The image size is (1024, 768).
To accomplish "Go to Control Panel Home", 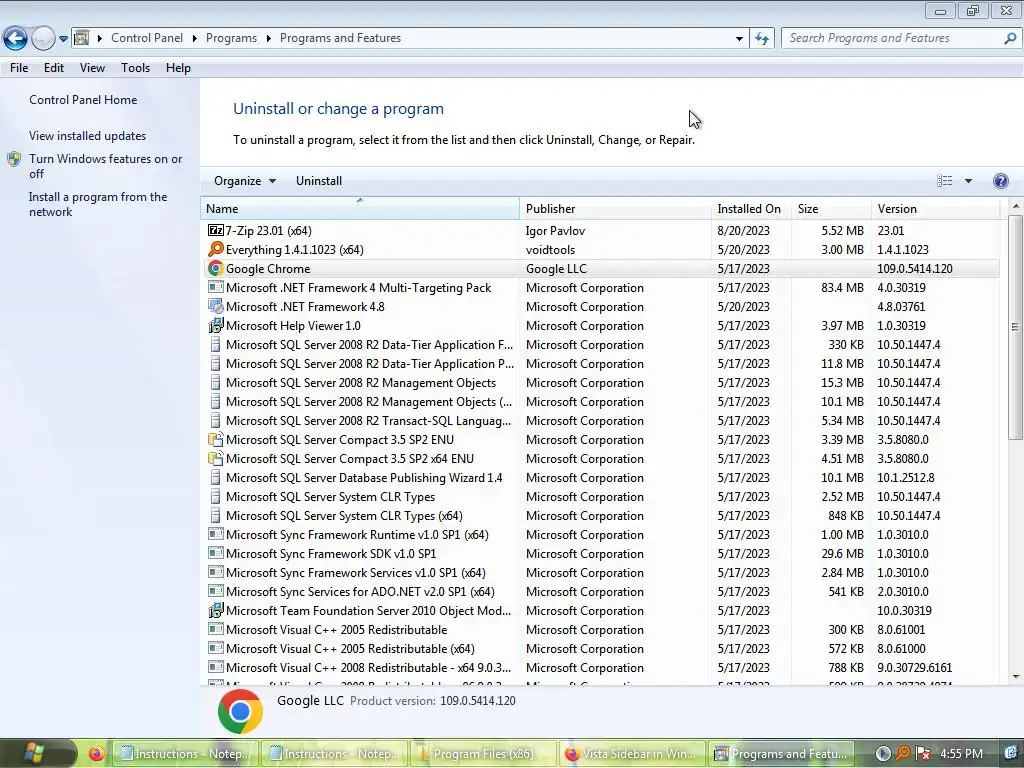I will (83, 100).
